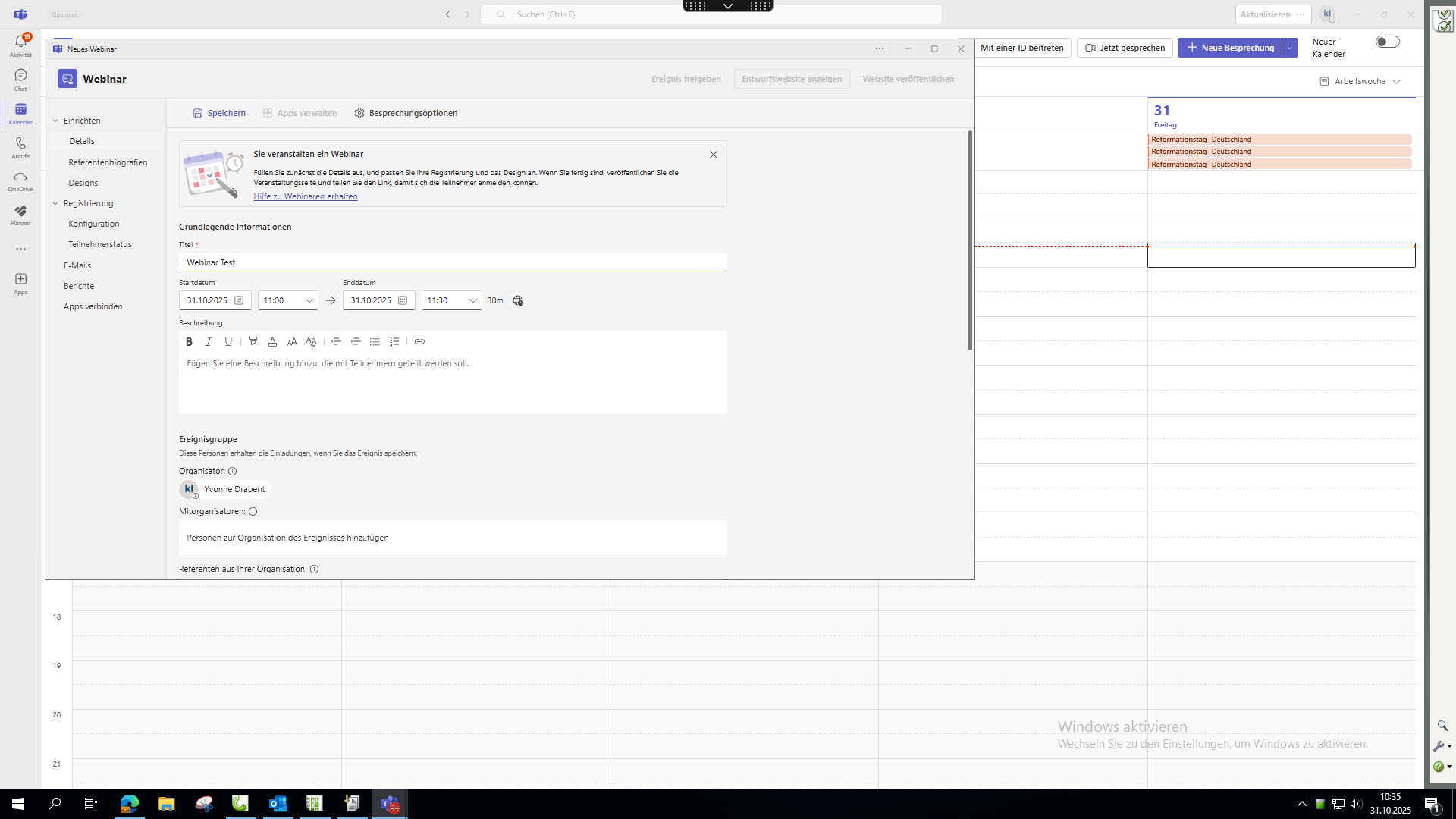The image size is (1456, 819).
Task: Insert a hyperlink in the description
Action: point(419,342)
